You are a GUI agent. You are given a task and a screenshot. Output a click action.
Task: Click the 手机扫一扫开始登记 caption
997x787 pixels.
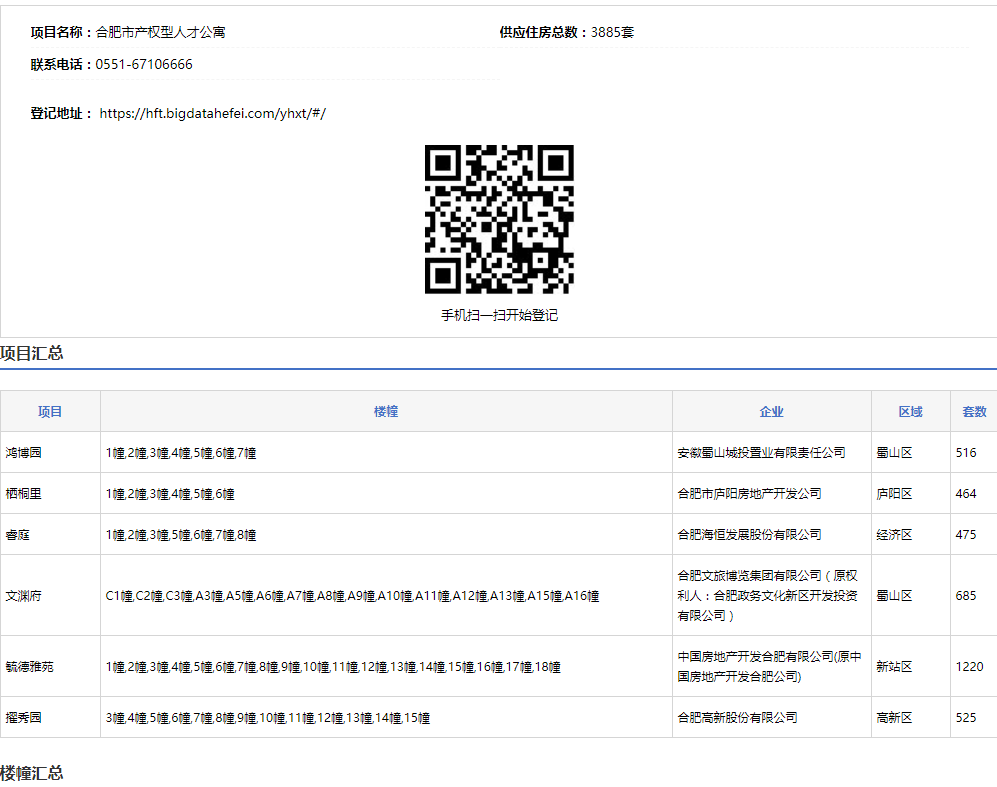pyautogui.click(x=499, y=315)
